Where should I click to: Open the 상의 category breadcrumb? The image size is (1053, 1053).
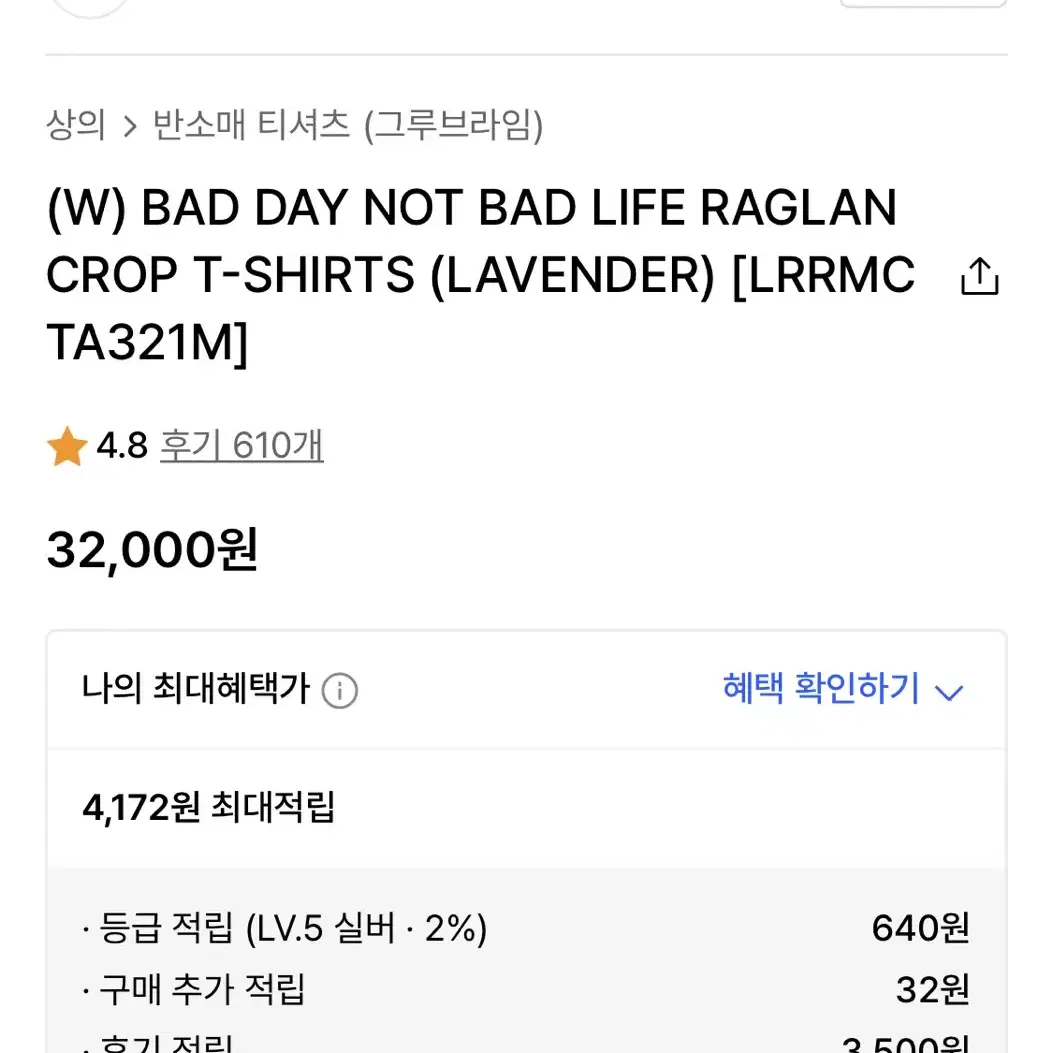point(75,125)
